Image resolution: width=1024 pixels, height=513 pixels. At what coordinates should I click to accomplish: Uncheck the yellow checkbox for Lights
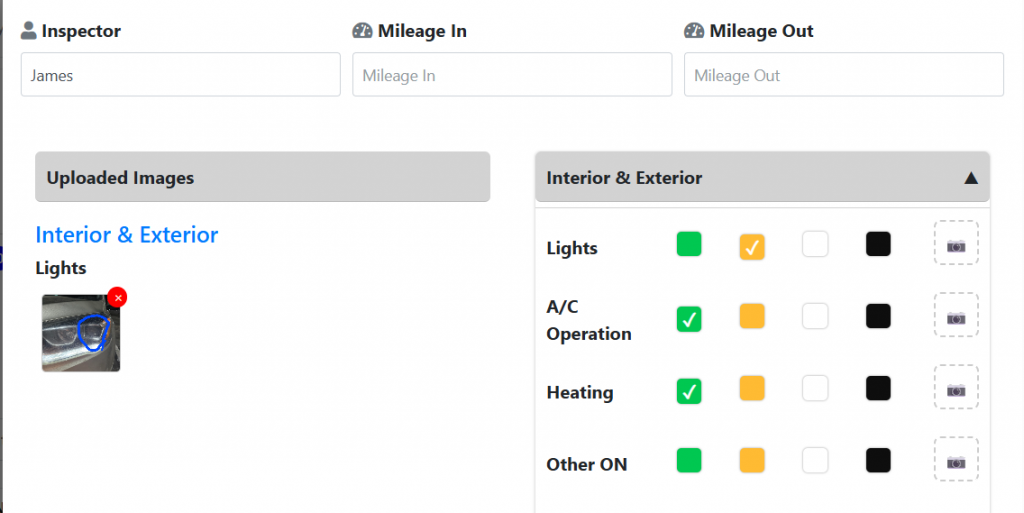tap(752, 246)
